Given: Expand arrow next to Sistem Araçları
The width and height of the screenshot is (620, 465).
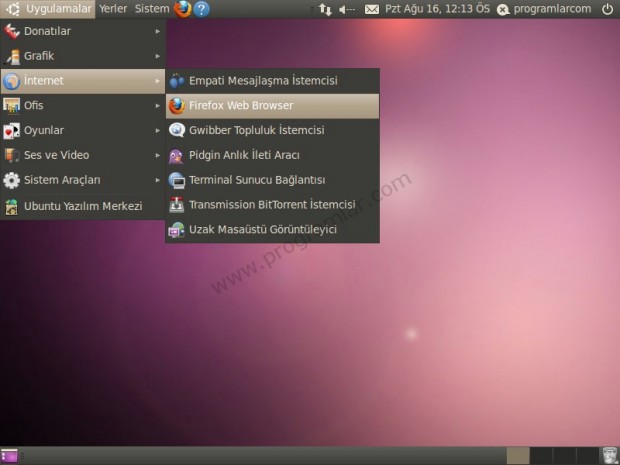Looking at the screenshot, I should pos(157,180).
